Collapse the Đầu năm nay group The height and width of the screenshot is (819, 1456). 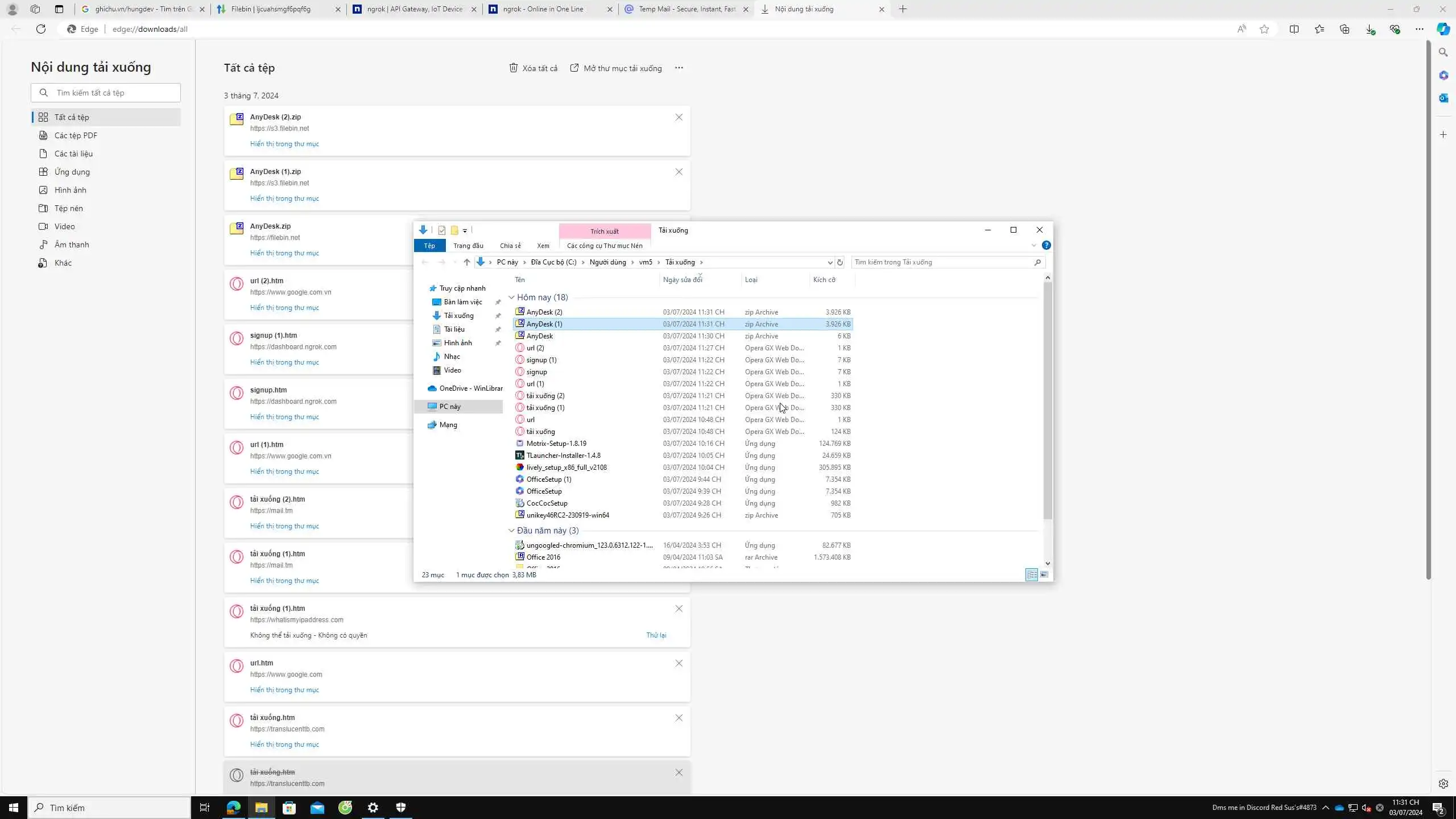[511, 531]
